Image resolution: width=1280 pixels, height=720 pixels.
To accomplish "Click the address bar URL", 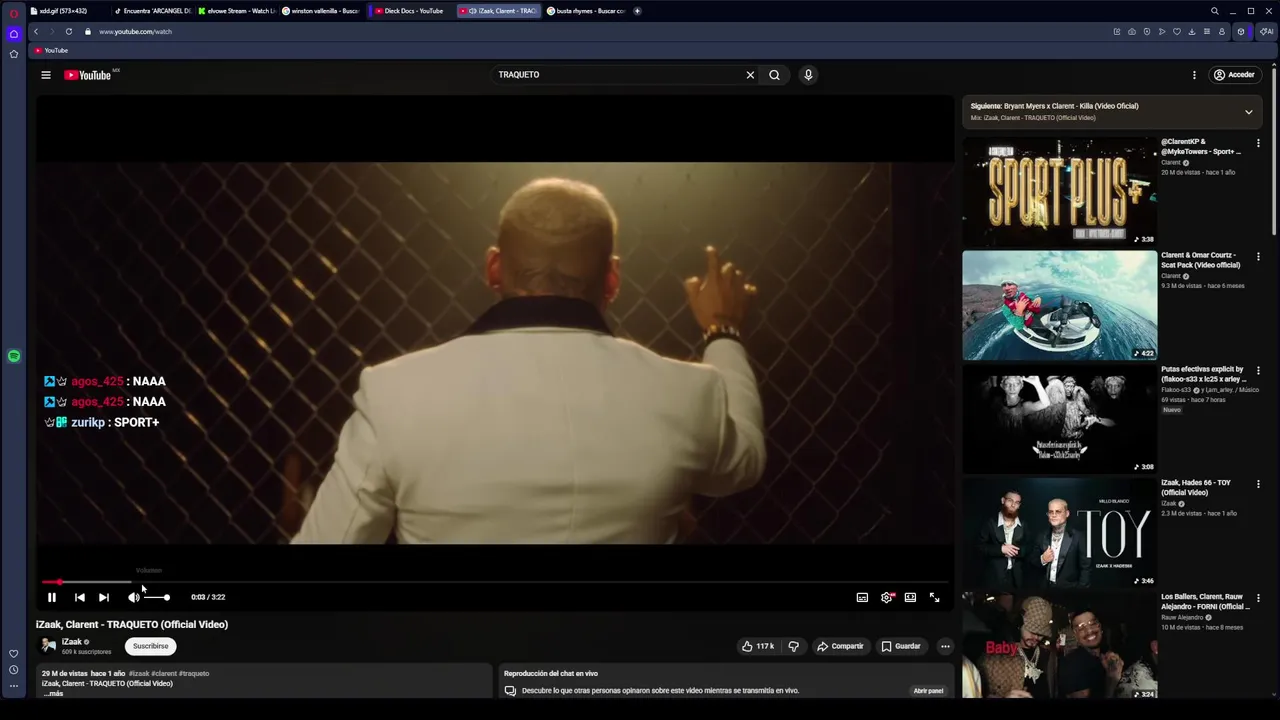I will pos(135,31).
